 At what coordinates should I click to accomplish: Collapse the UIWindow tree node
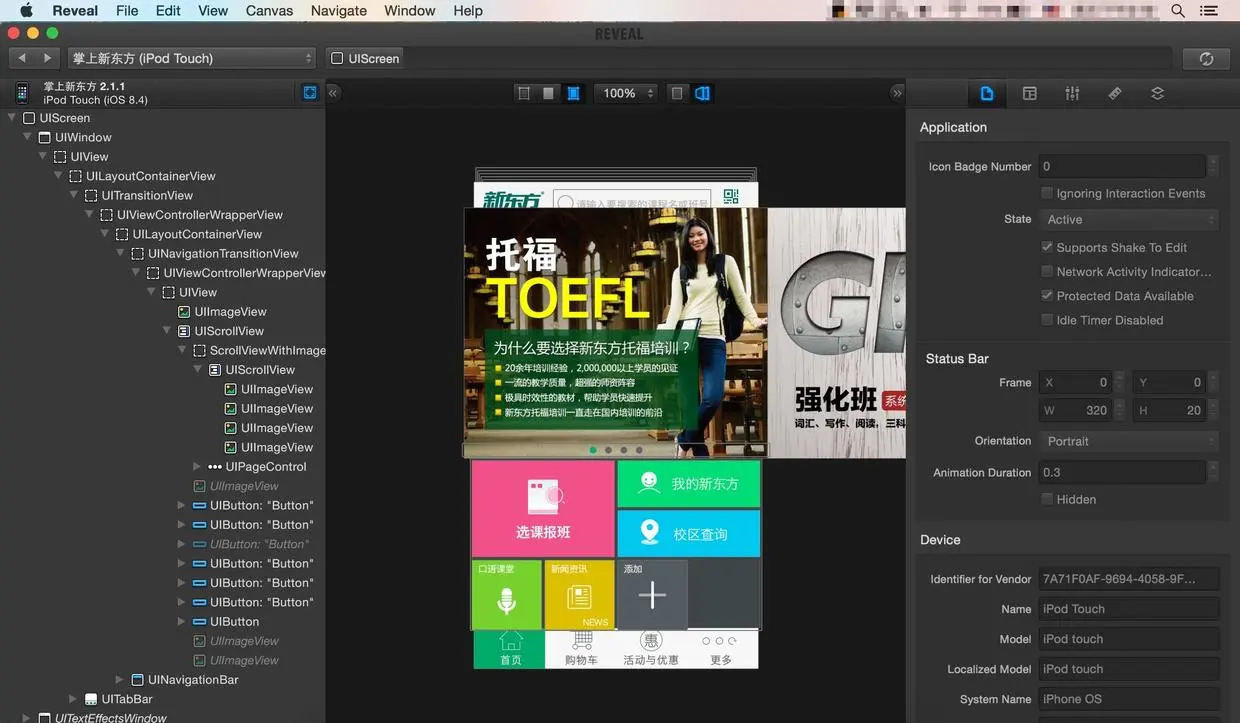coord(29,137)
